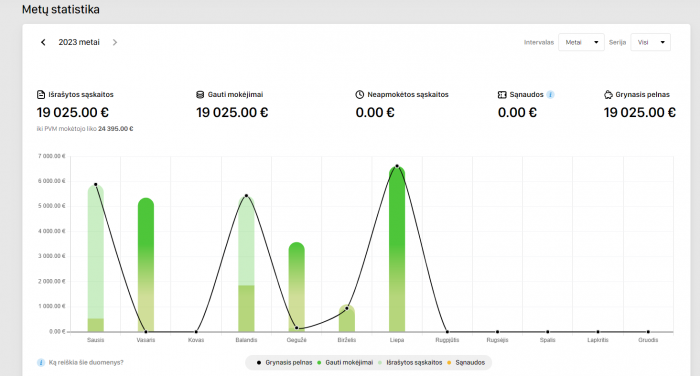This screenshot has height=376, width=700.
Task: Click the Balandis peak point on profit line
Action: click(x=246, y=196)
